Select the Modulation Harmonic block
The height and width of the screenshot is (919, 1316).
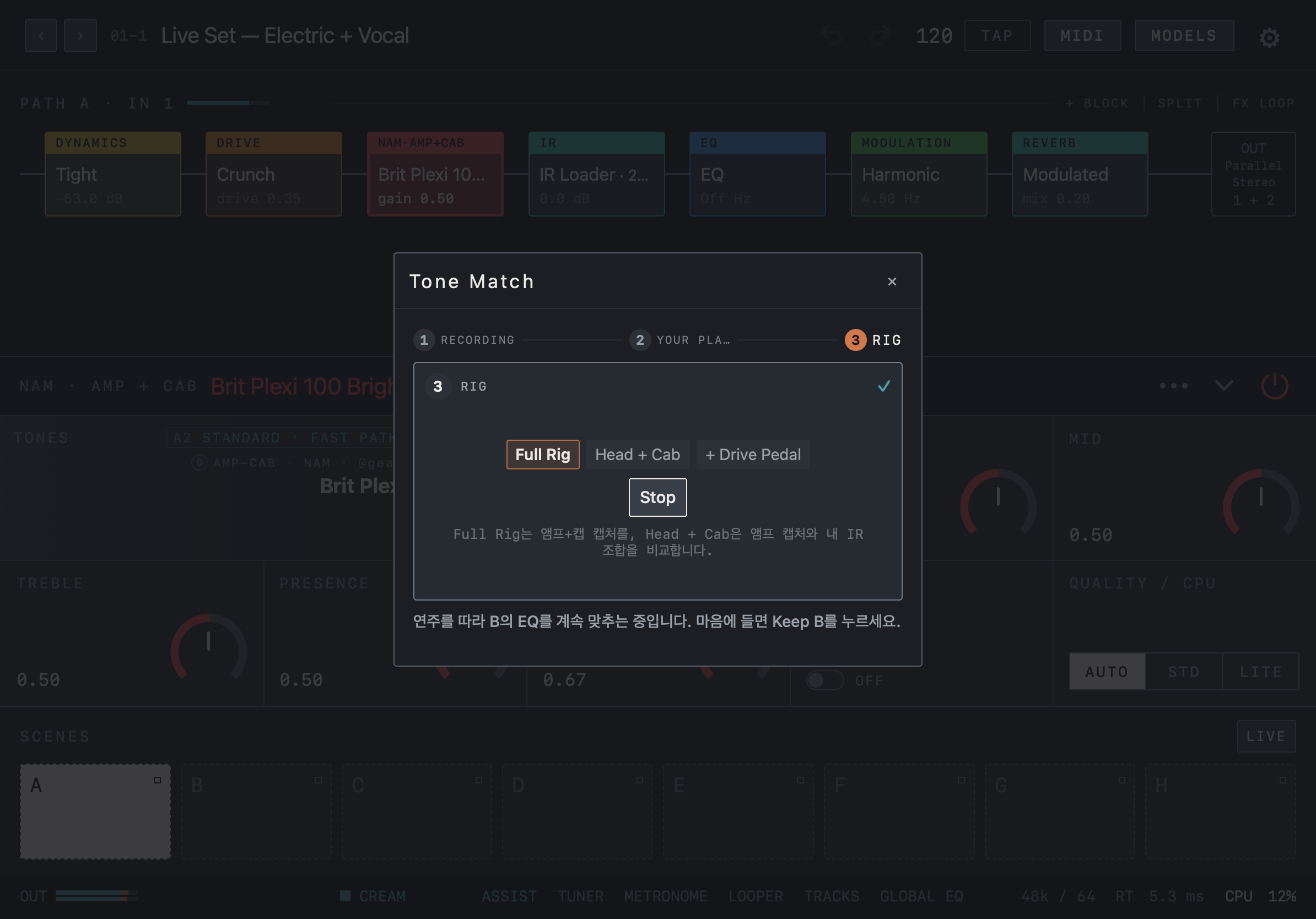click(x=919, y=174)
